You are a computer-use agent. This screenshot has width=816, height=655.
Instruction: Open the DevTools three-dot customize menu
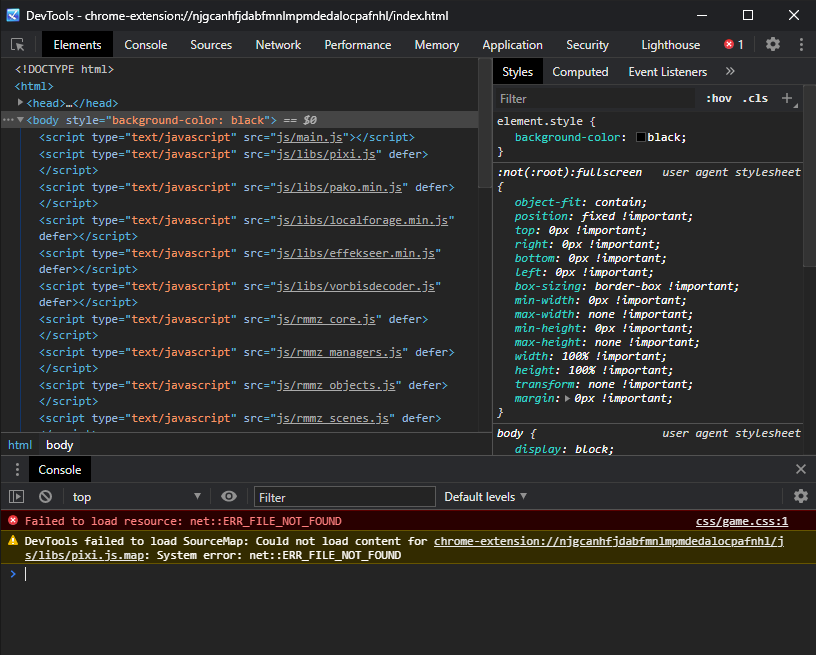[801, 44]
